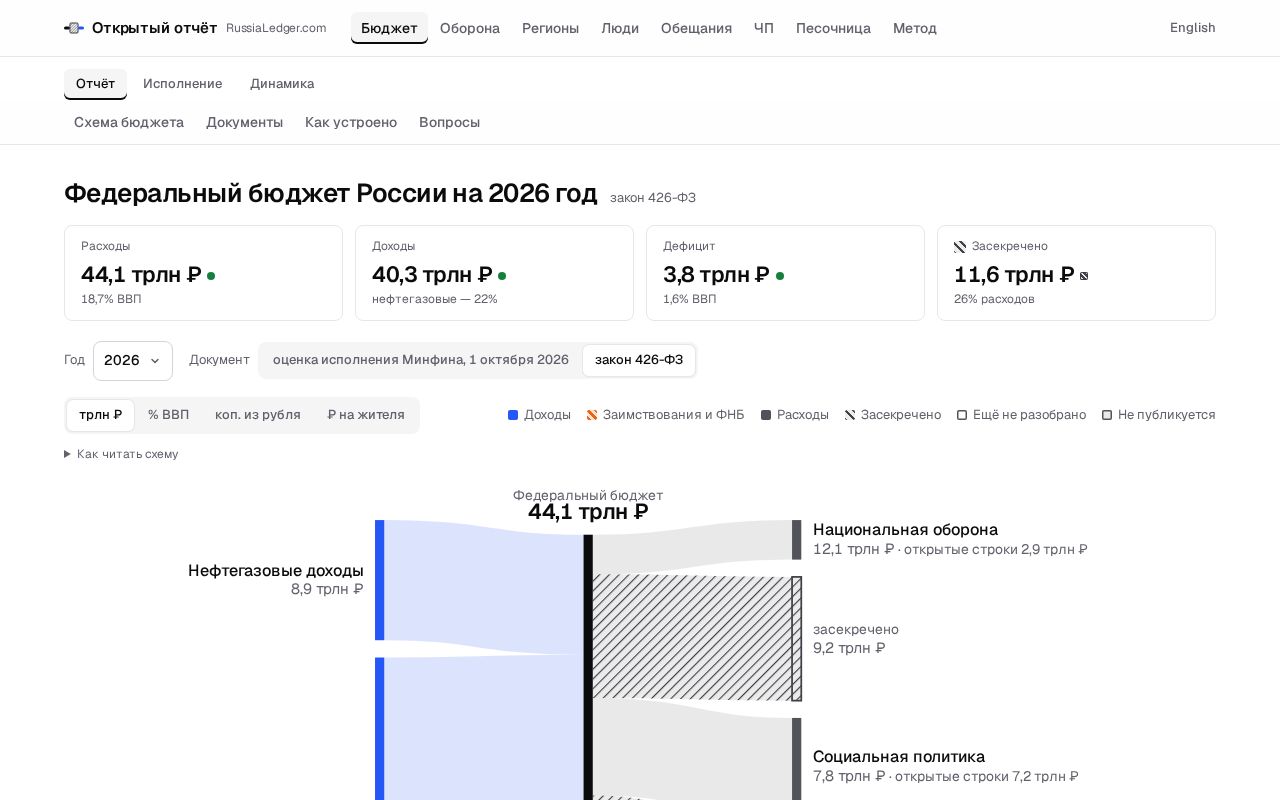Click the Федеральный бюджет 44,1 трлн ₽ label
1280x800 pixels.
click(588, 505)
